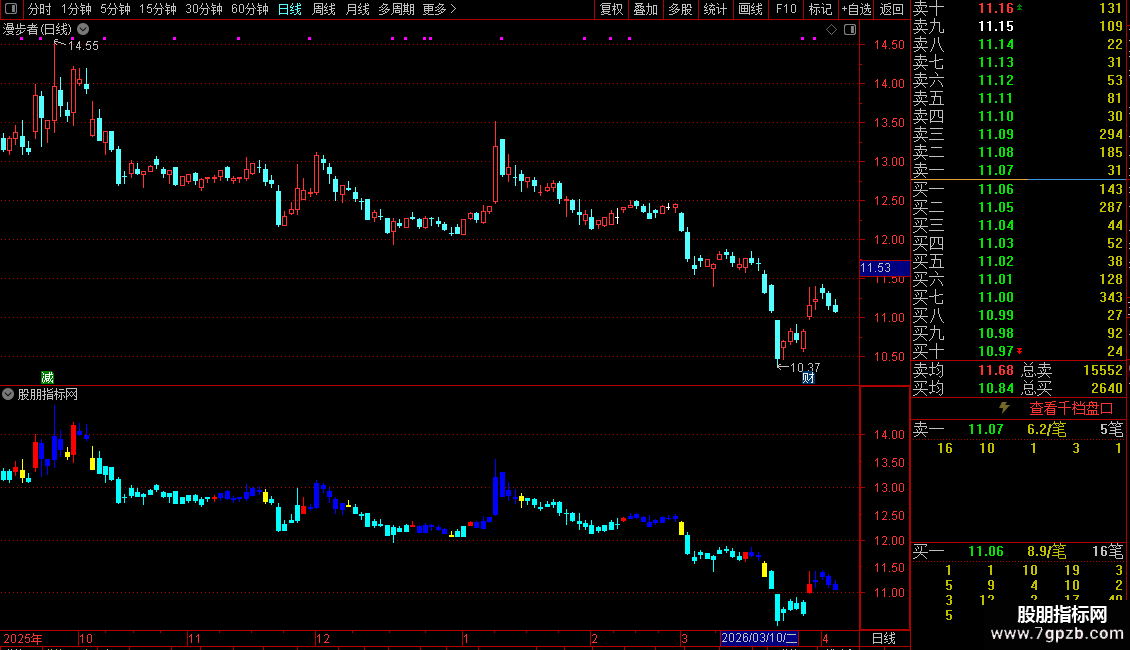Switch to 分时 chart tab
Viewport: 1130px width, 650px height.
(x=40, y=9)
